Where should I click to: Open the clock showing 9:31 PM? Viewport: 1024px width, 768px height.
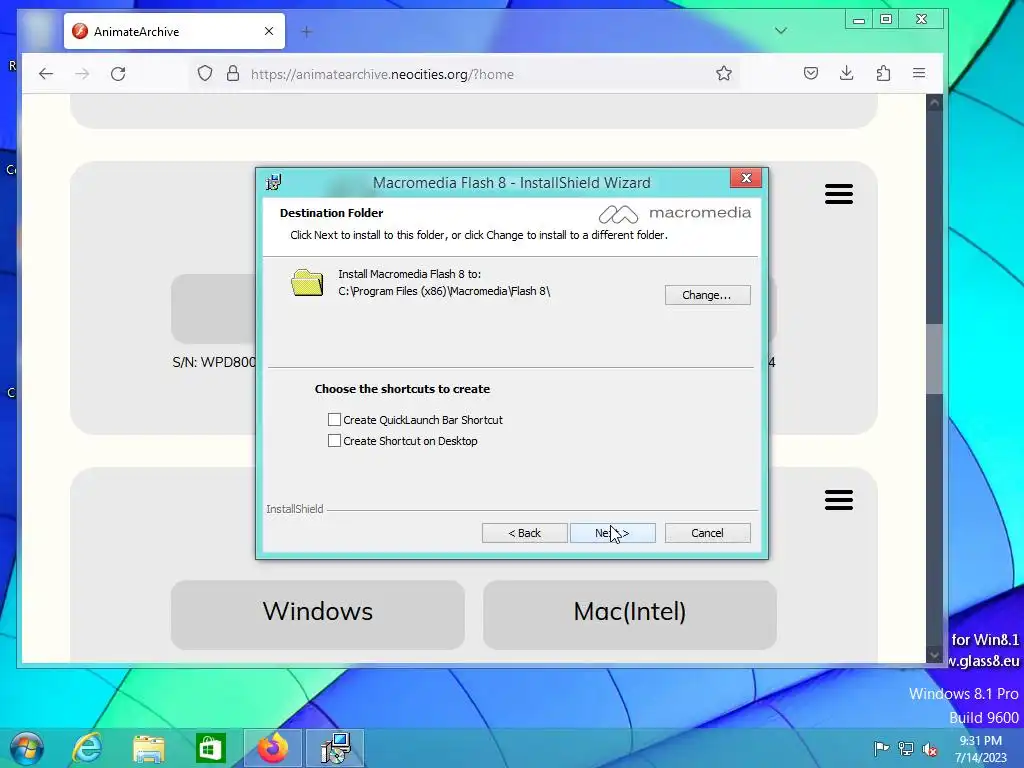[x=981, y=748]
